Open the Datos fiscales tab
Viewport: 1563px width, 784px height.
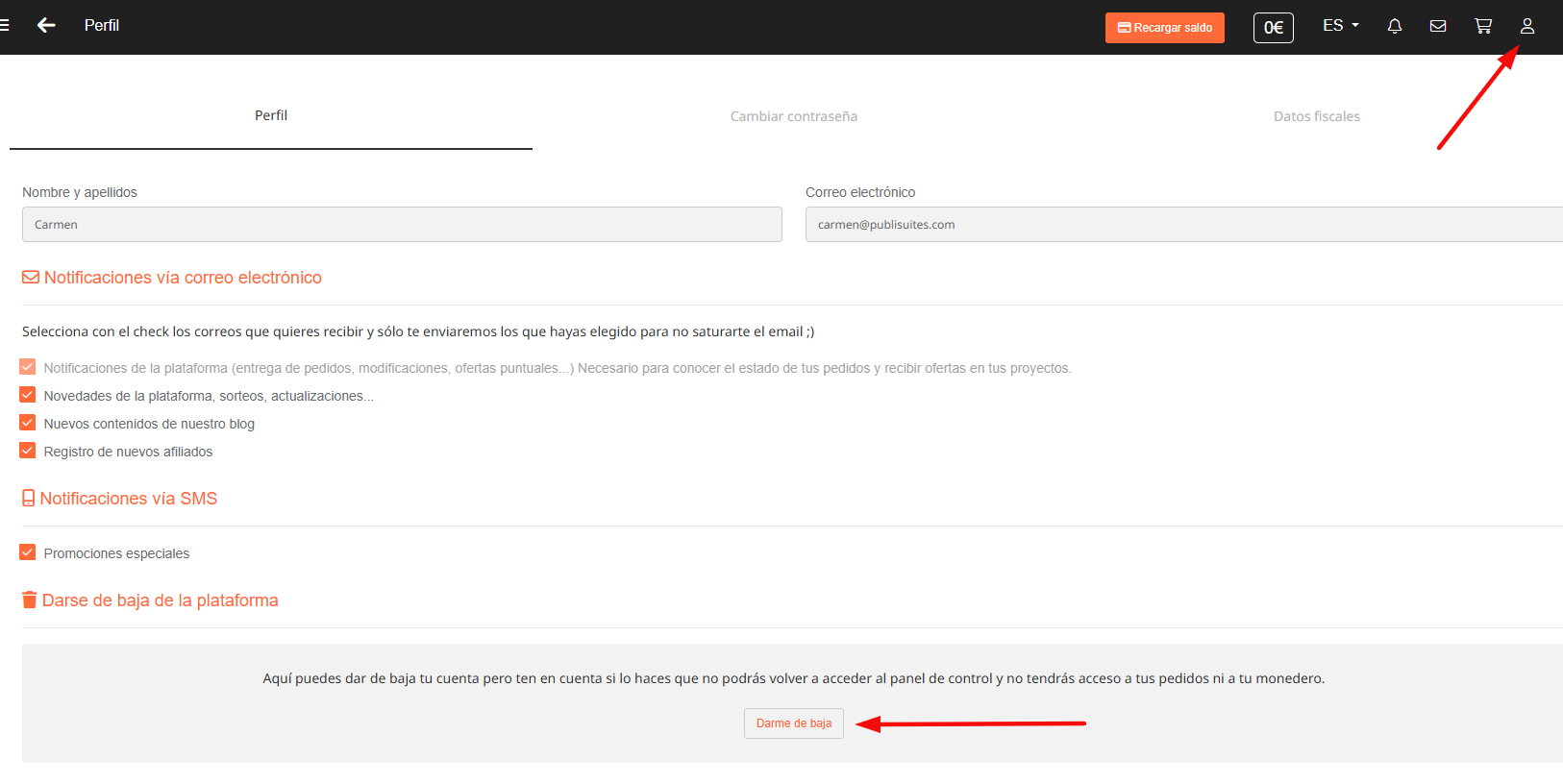[1316, 116]
